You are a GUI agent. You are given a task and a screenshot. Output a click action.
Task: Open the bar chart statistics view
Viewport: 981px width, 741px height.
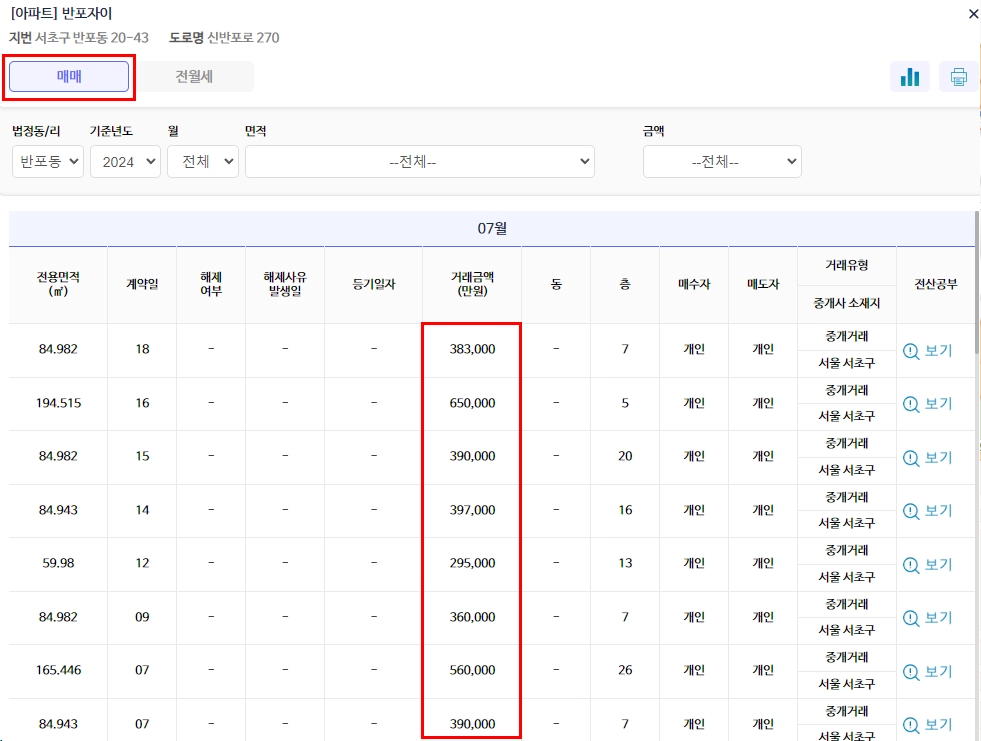click(909, 76)
